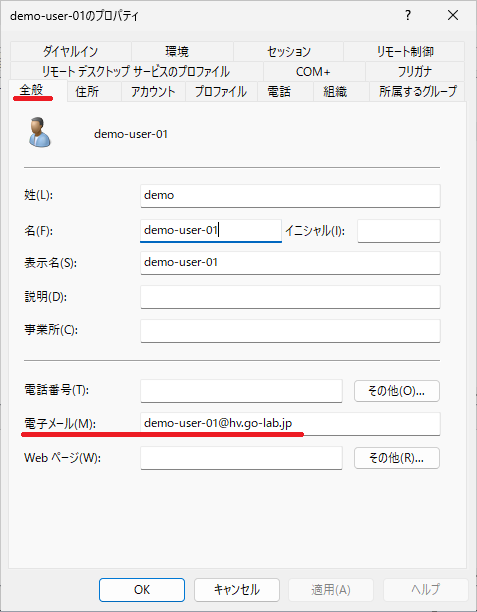This screenshot has width=477, height=612.
Task: Switch to the 住所 tab
Action: 87,92
